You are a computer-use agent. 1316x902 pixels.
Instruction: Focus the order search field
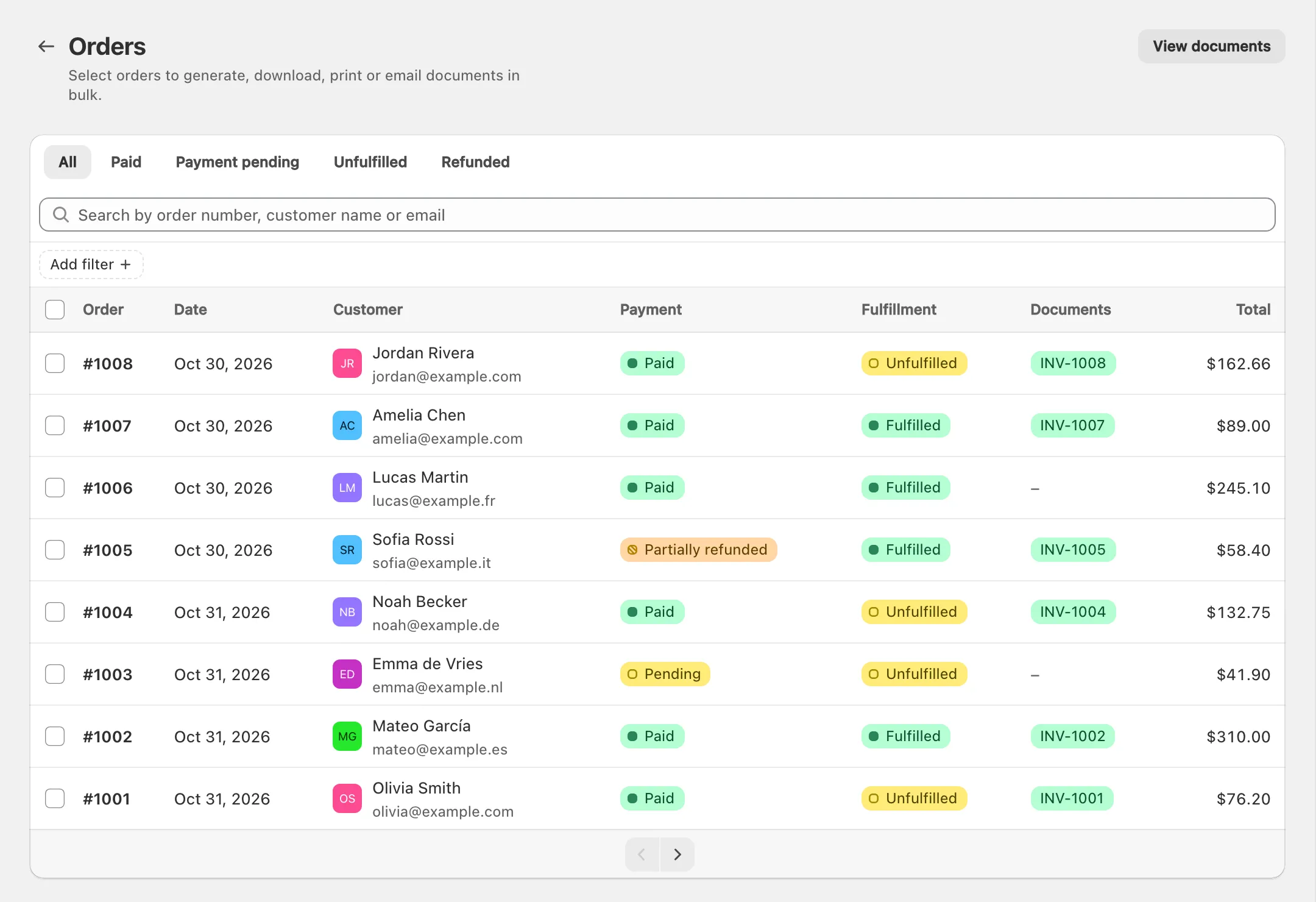(x=657, y=215)
